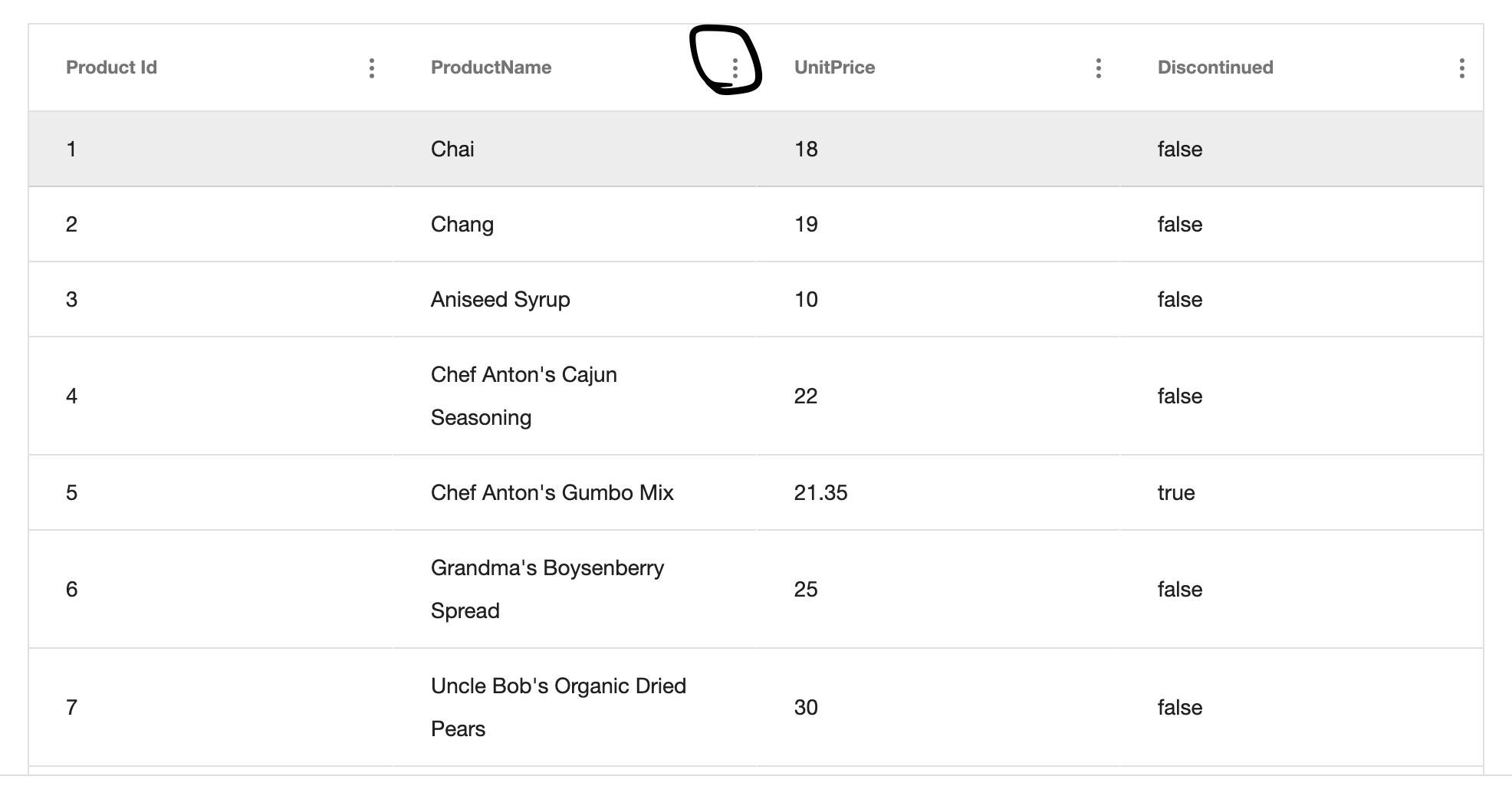This screenshot has width=1512, height=796.
Task: Click the Discontinued column header
Action: 1215,67
